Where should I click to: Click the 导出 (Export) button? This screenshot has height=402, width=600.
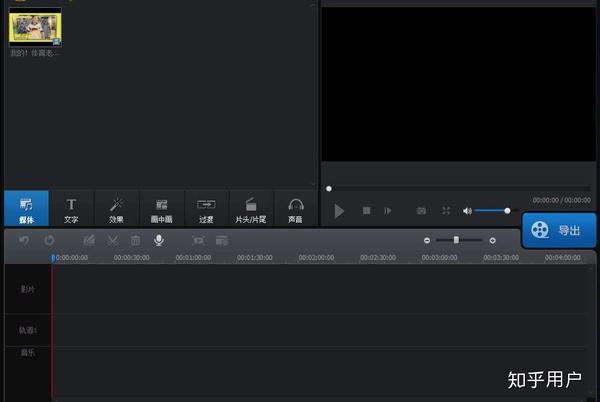[559, 230]
